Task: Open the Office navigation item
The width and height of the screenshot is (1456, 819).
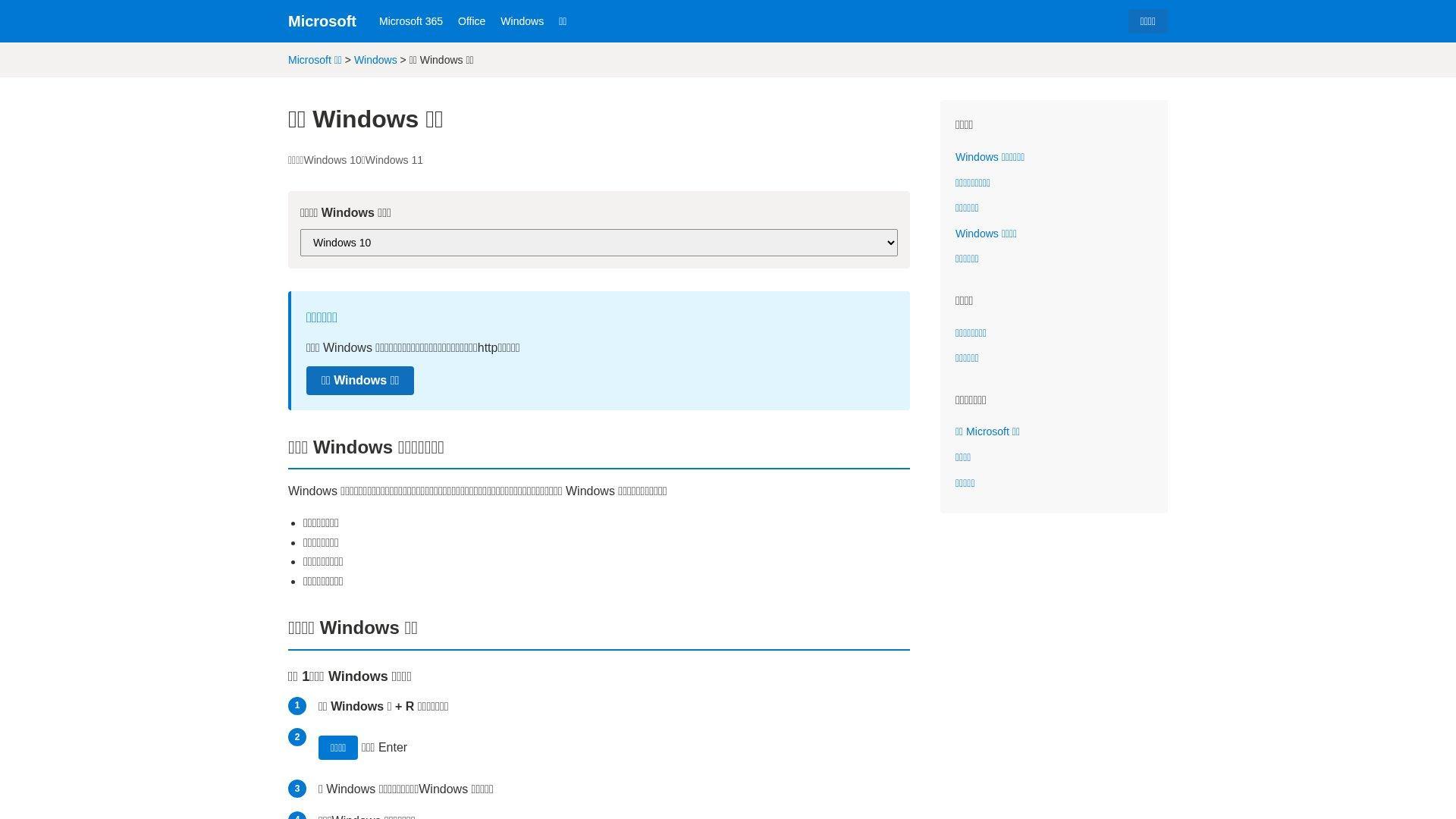Action: click(471, 21)
